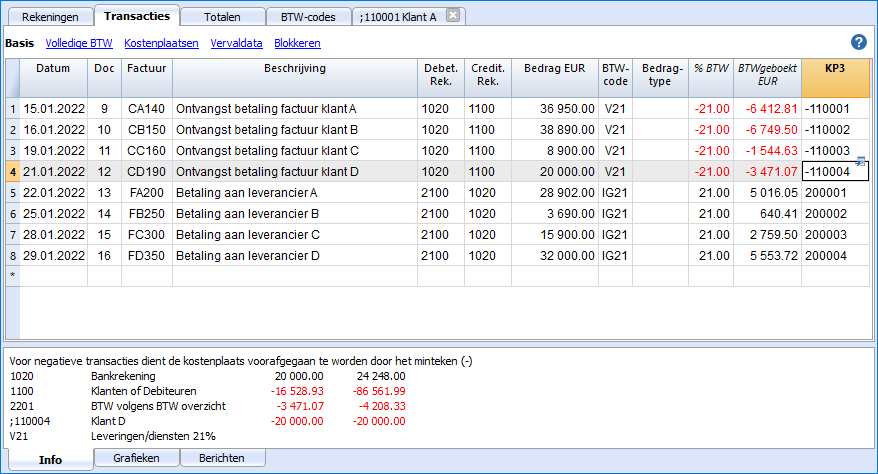Select cell 'Ontvangst betaling factuur klant A'
Screen dimensions: 878x474
point(295,109)
